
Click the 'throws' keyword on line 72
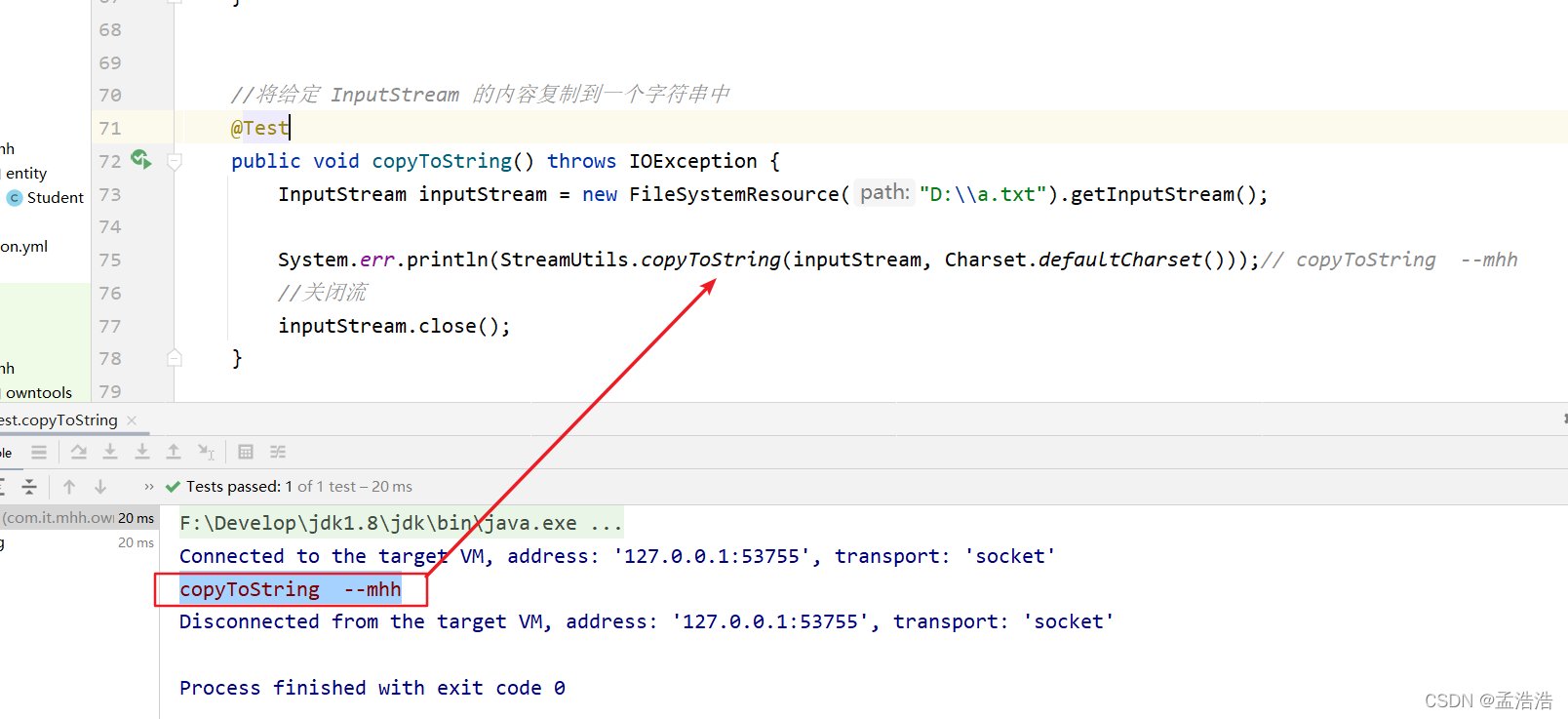pos(581,161)
